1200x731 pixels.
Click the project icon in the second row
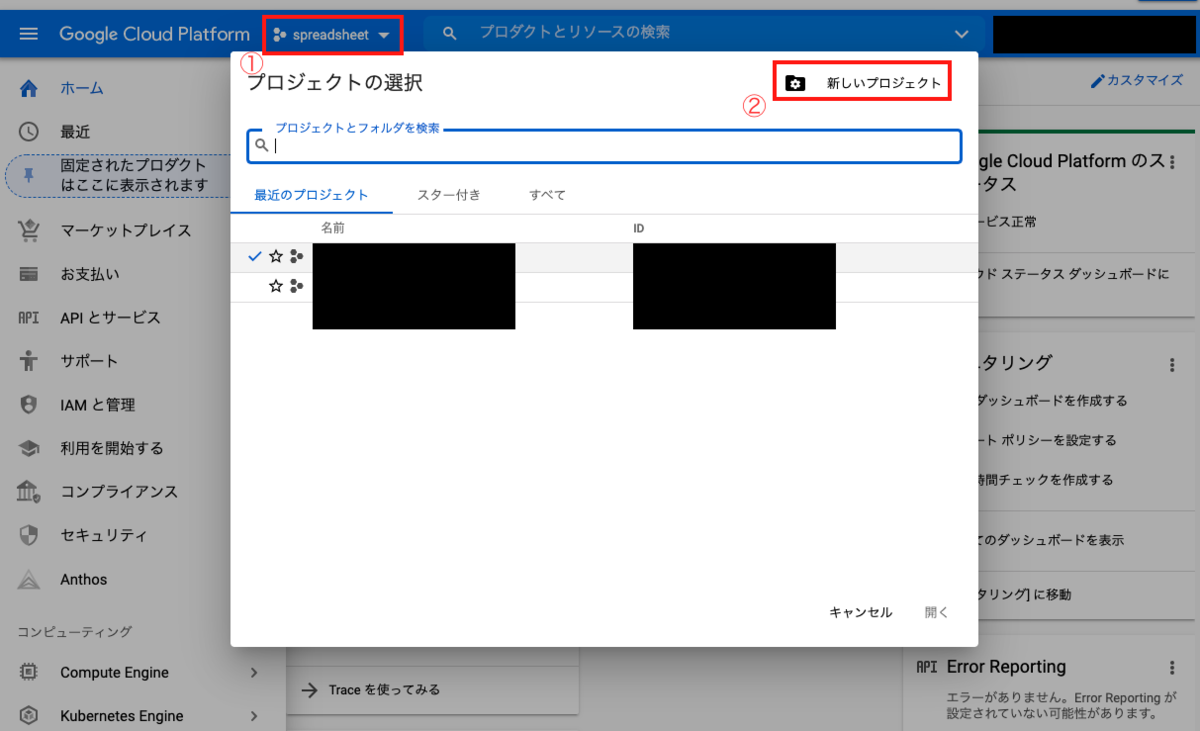click(296, 287)
